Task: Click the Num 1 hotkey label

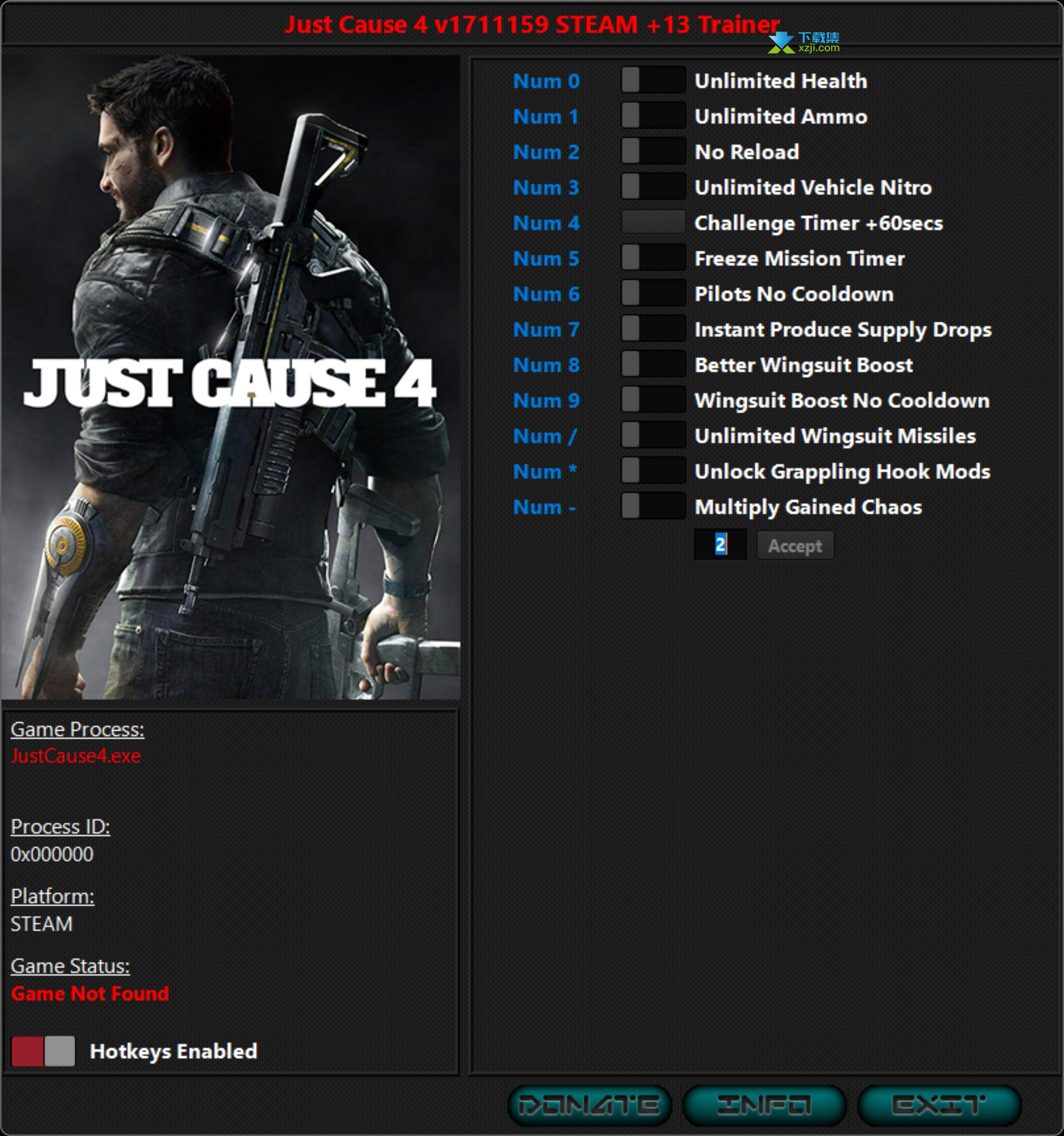Action: pyautogui.click(x=546, y=117)
